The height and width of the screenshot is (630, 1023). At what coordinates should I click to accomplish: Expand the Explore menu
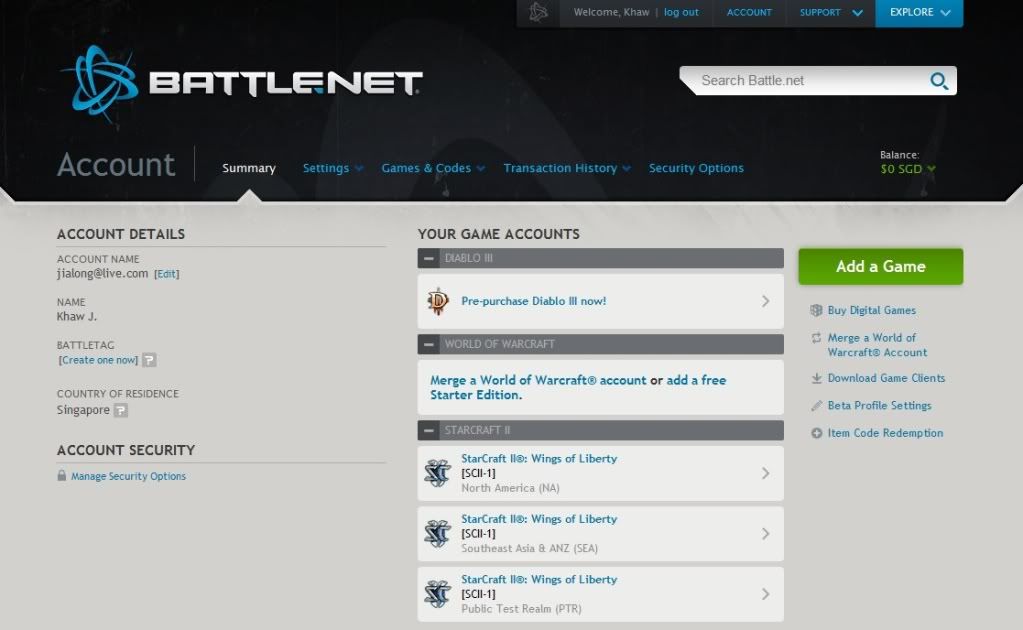point(919,12)
